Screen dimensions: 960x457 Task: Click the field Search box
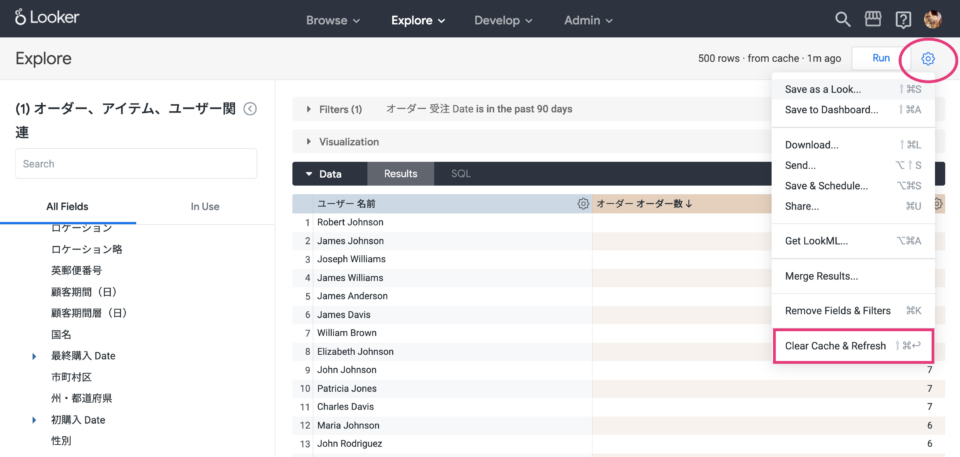(x=136, y=164)
